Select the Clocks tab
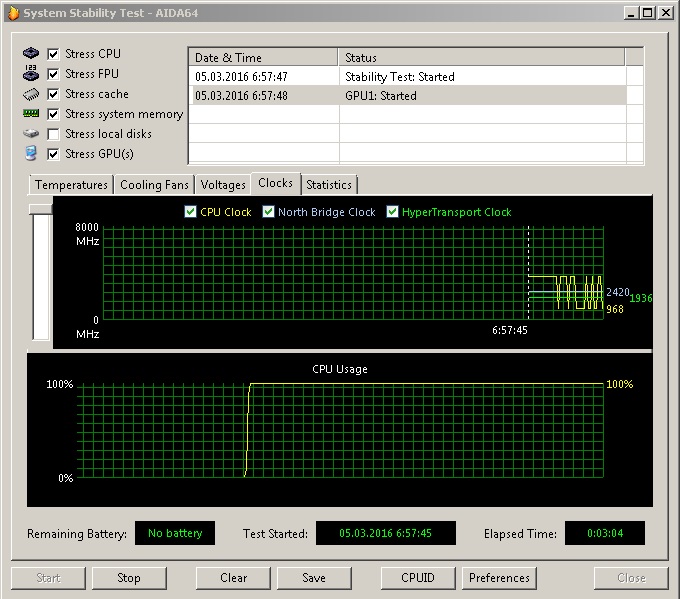680x599 pixels. (275, 183)
